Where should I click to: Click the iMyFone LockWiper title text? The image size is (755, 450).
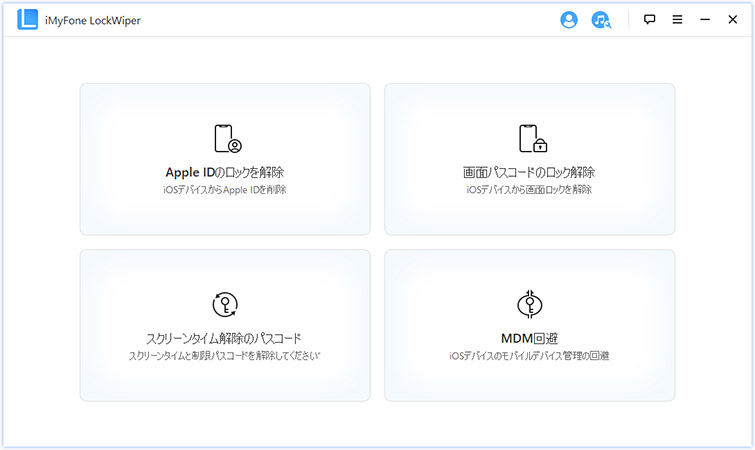pos(93,21)
